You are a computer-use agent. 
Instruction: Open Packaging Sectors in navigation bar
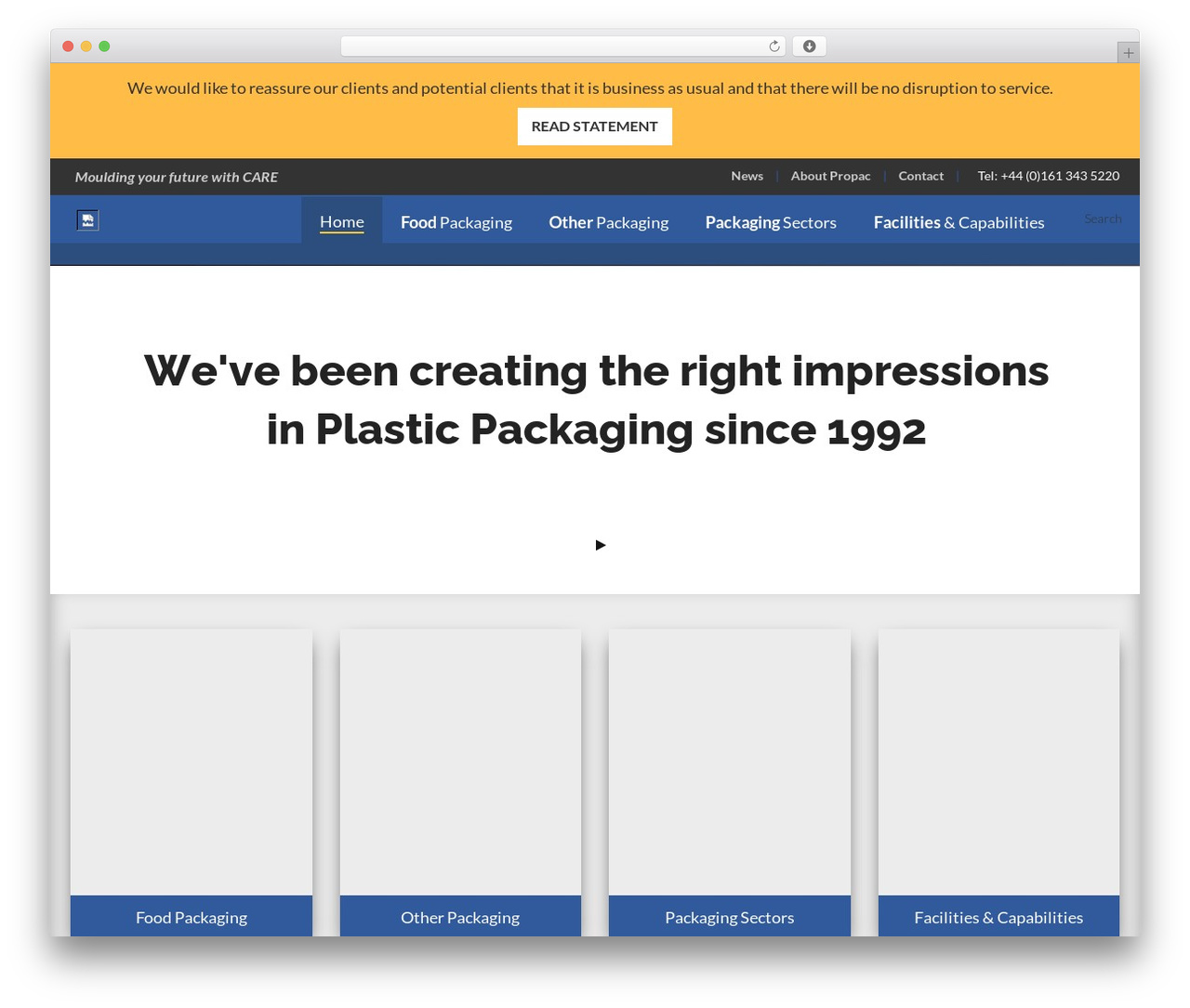click(771, 222)
